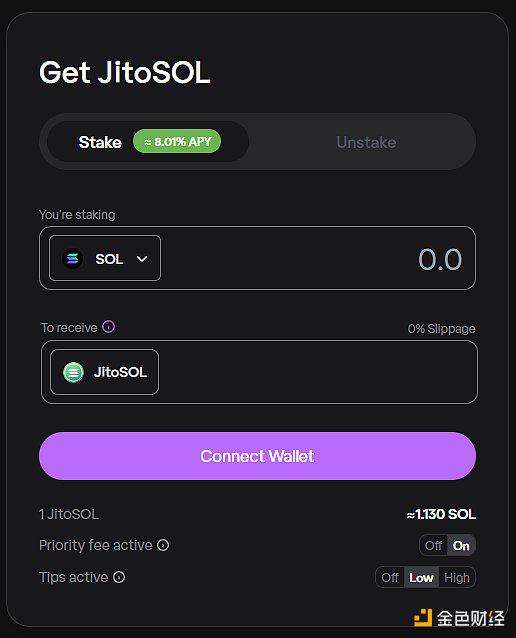Switch to the Stake tab
The image size is (516, 638).
(148, 142)
